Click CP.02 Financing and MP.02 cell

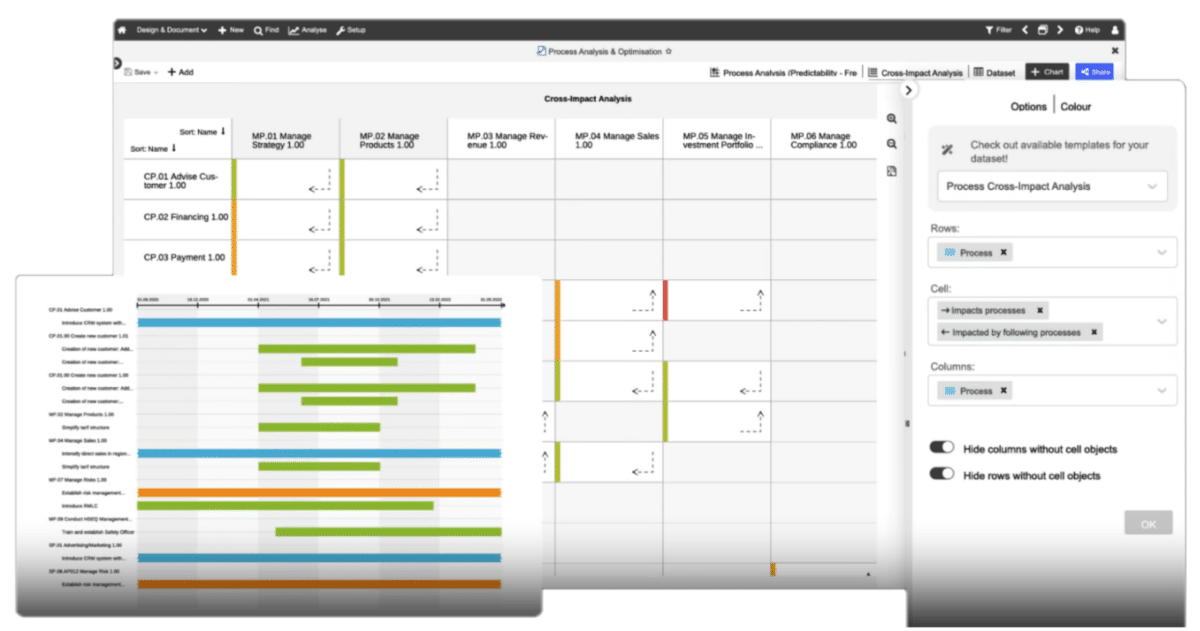394,219
